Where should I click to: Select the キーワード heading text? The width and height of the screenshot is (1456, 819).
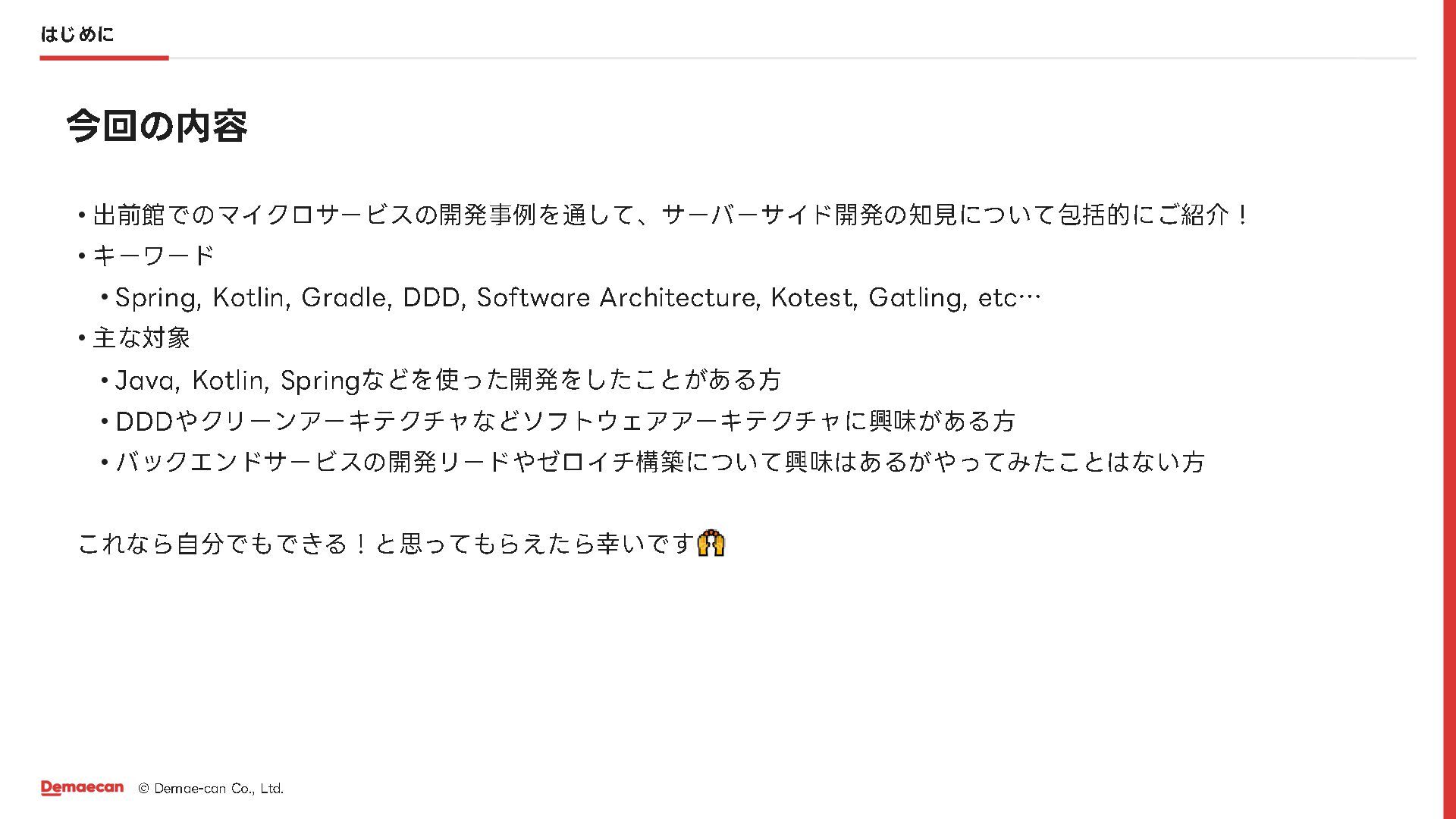[x=154, y=256]
